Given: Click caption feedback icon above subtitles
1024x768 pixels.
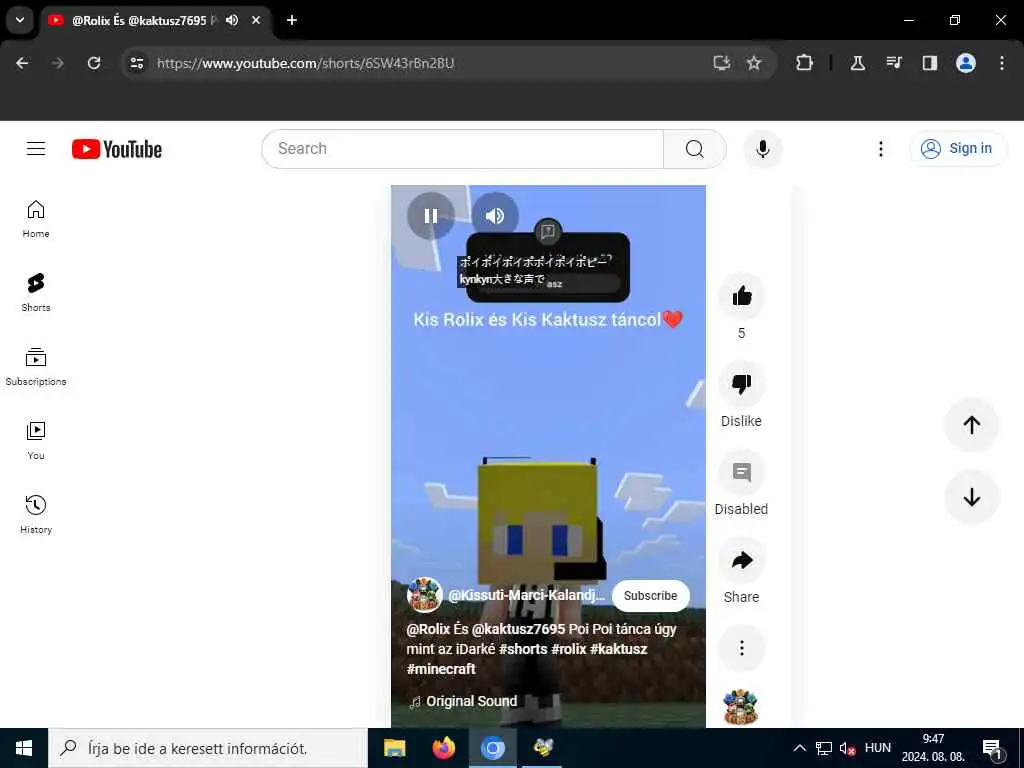Looking at the screenshot, I should tap(547, 231).
